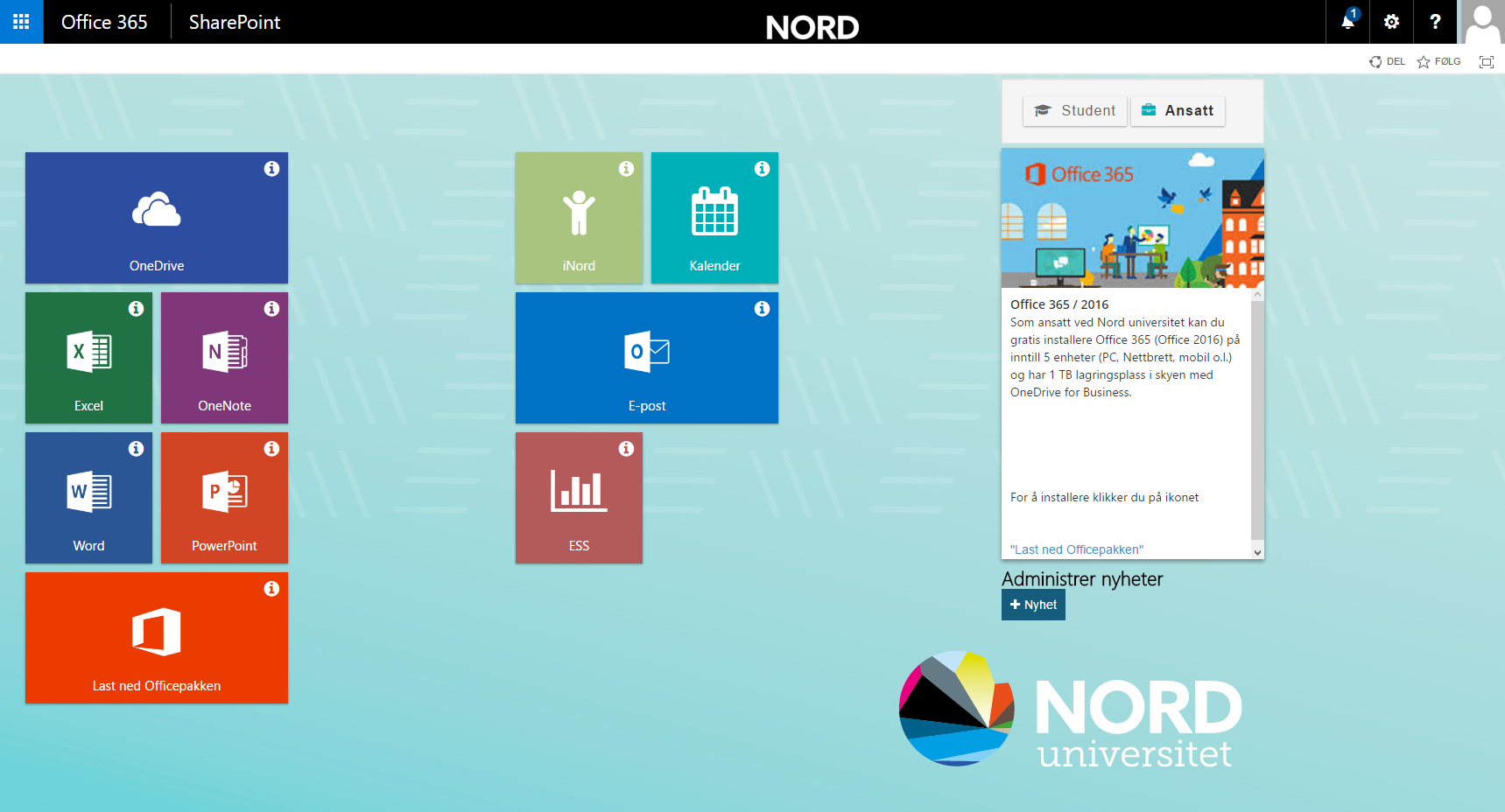Screen dimensions: 1505x812
Task: Show info for the OneDrive tile
Action: [271, 169]
